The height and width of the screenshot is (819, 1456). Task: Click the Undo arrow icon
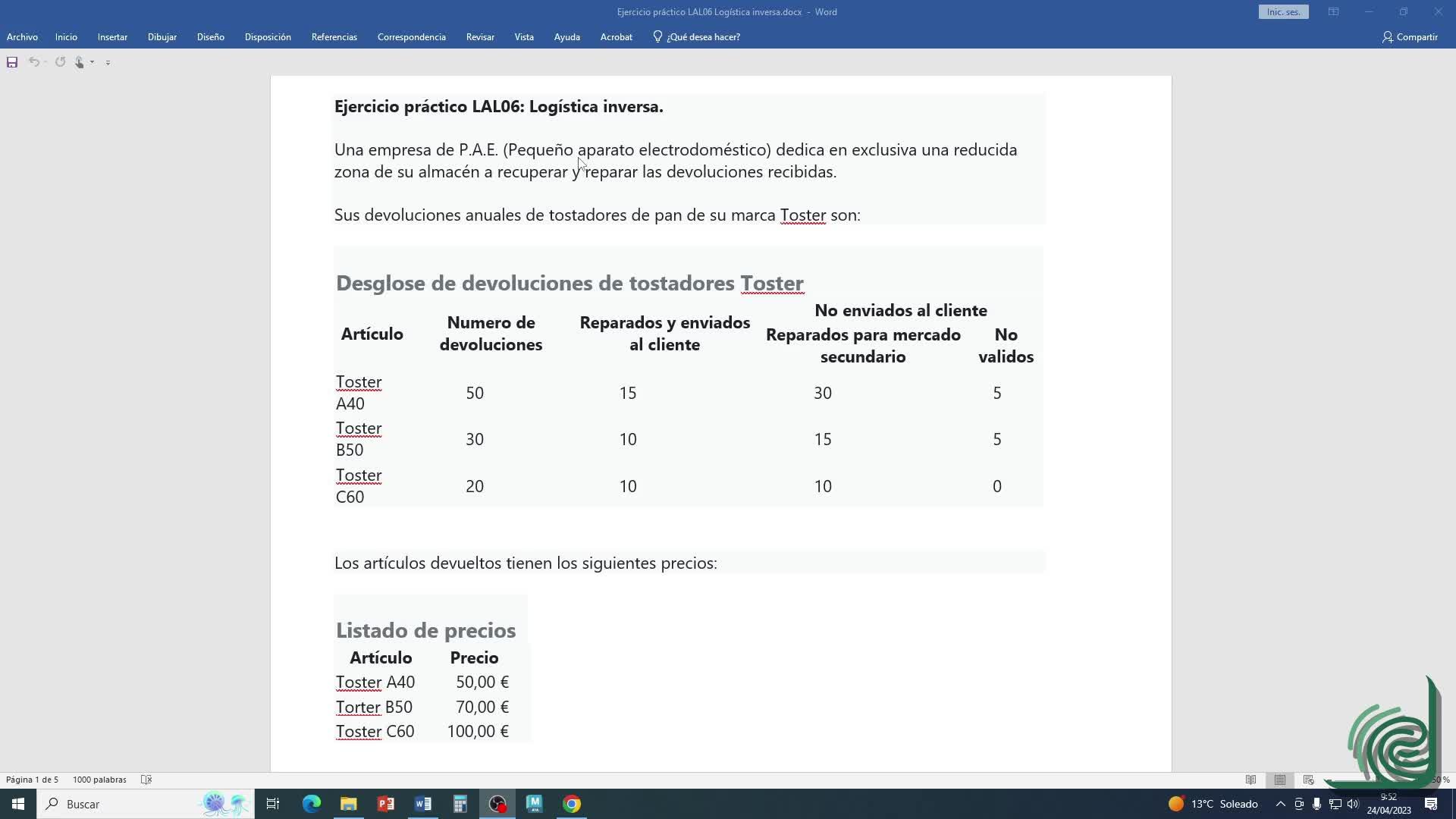coord(33,62)
